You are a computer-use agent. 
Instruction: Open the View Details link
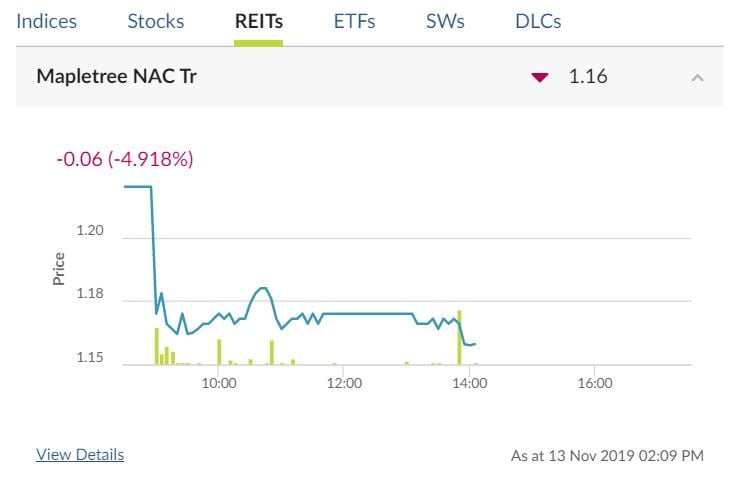coord(80,455)
